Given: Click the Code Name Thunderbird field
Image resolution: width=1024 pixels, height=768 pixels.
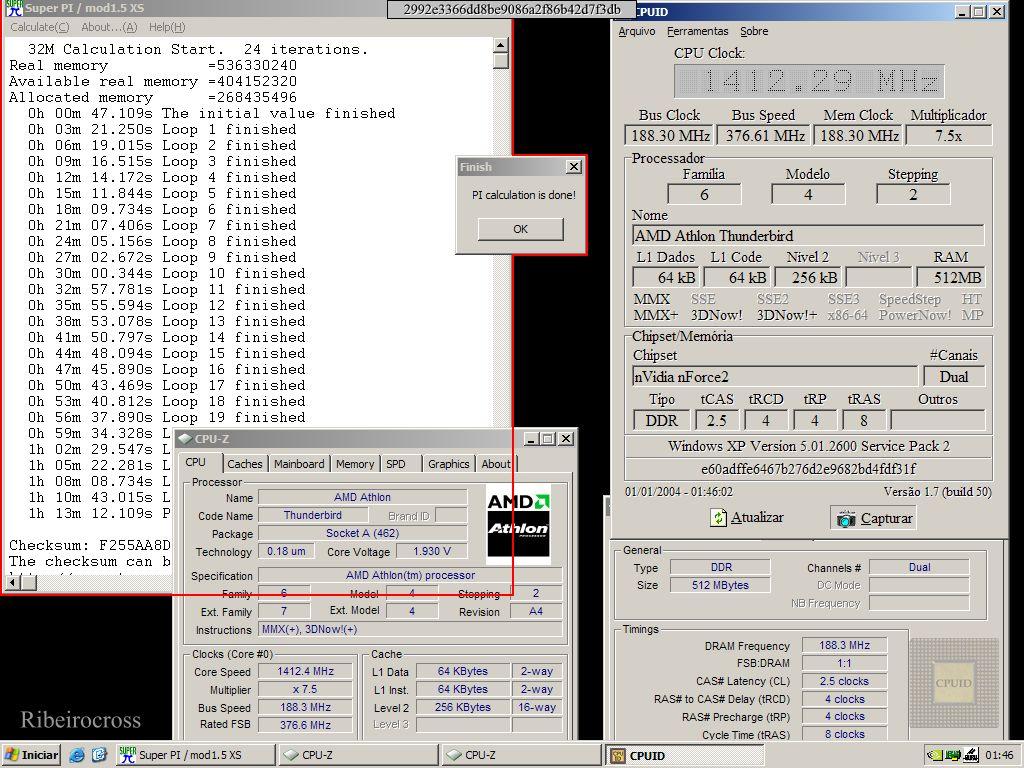Looking at the screenshot, I should pos(312,515).
